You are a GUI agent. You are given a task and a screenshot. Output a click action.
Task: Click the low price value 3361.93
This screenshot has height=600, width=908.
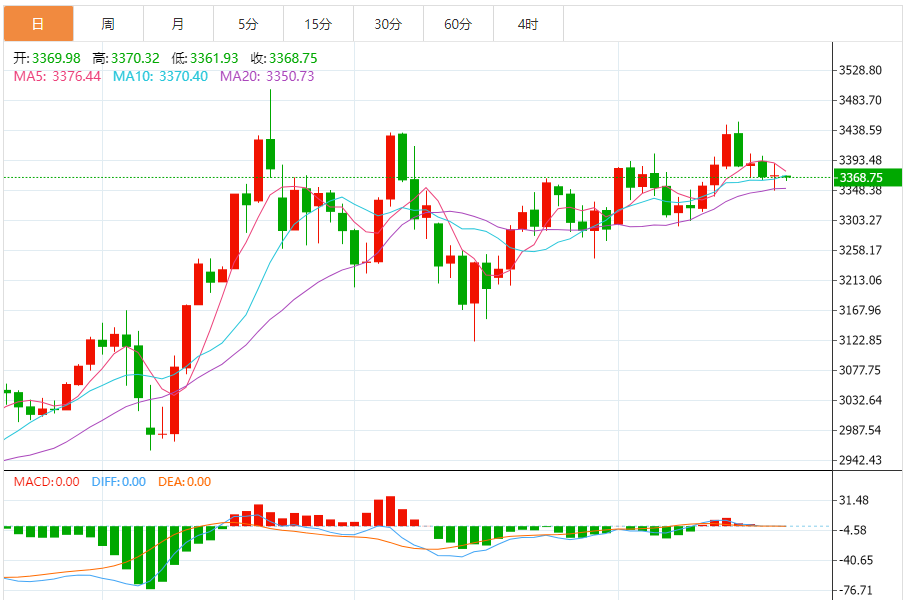(214, 58)
